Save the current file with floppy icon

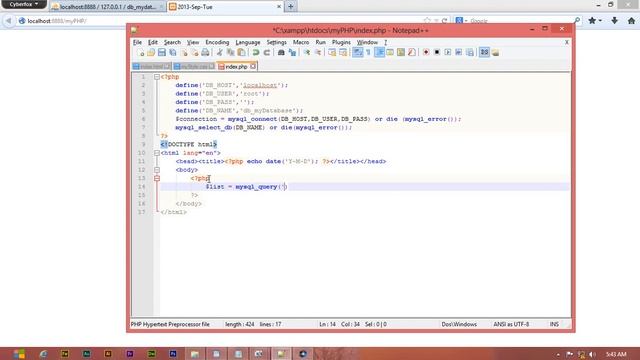coord(162,53)
